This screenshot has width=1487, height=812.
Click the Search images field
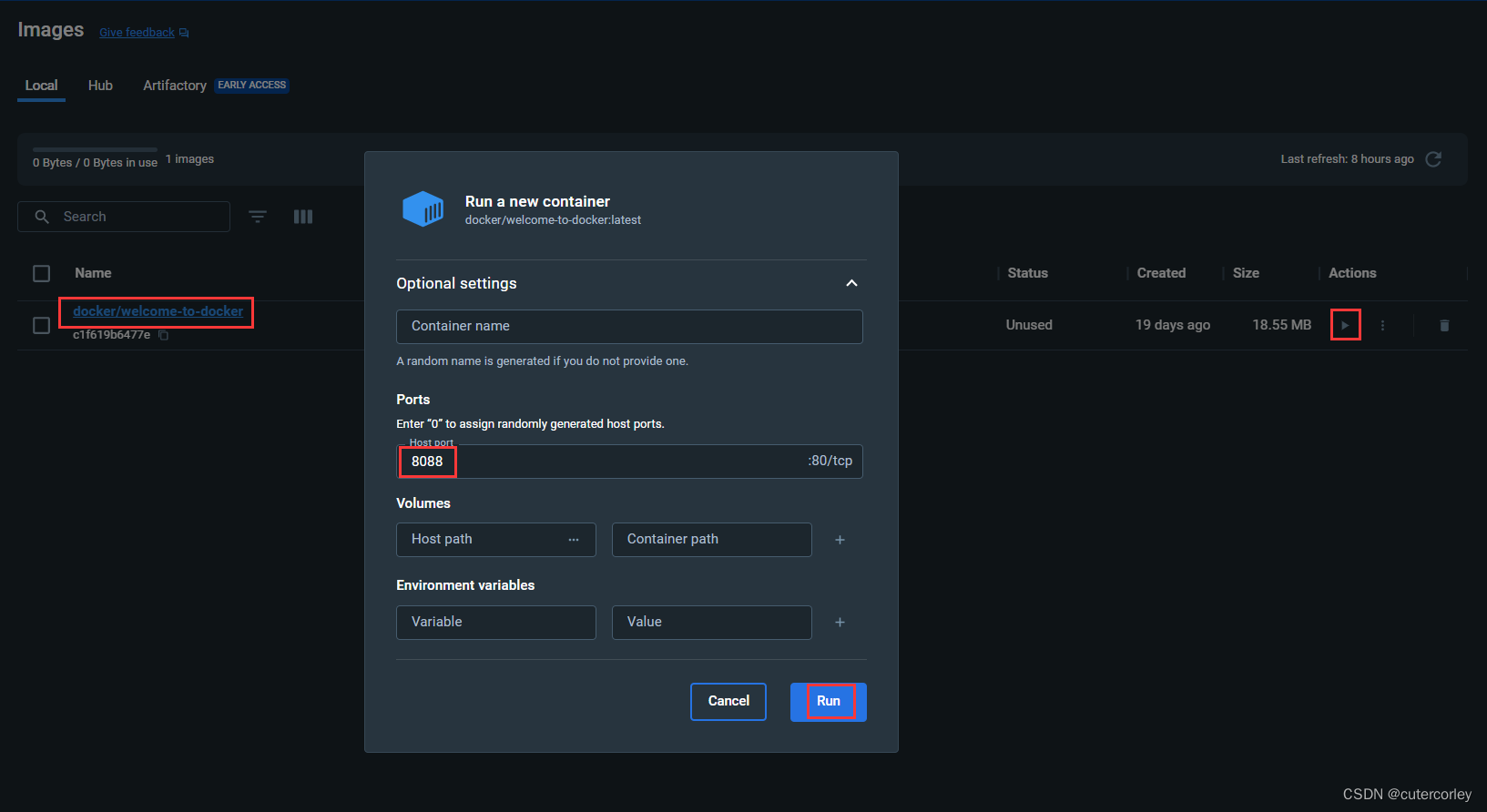point(124,217)
